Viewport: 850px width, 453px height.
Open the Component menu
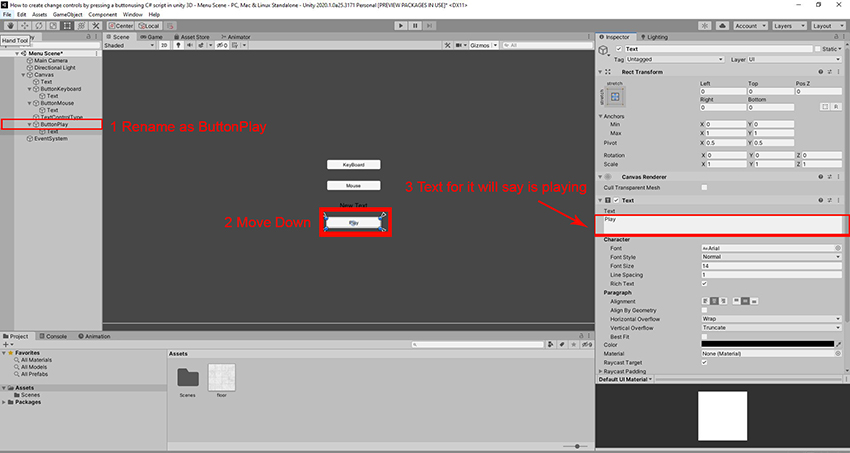[102, 15]
